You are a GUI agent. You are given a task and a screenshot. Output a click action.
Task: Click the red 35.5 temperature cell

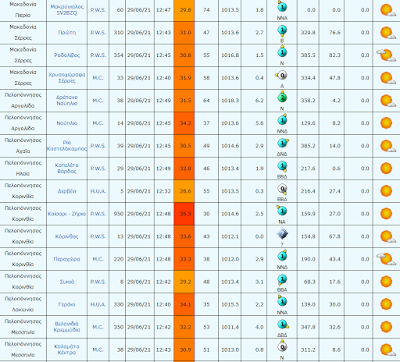coord(184,214)
